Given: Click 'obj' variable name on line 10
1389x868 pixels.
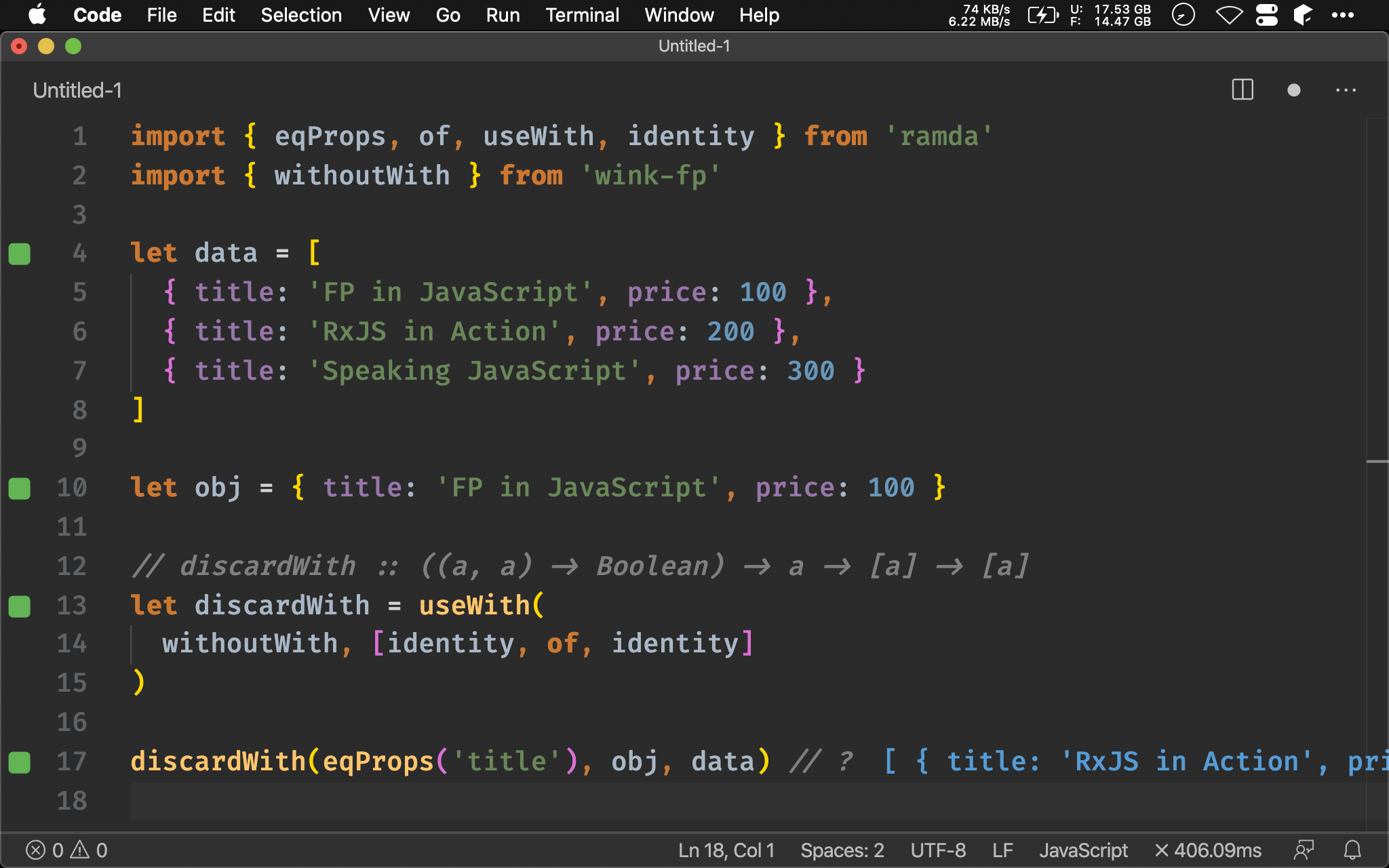Looking at the screenshot, I should pos(218,488).
